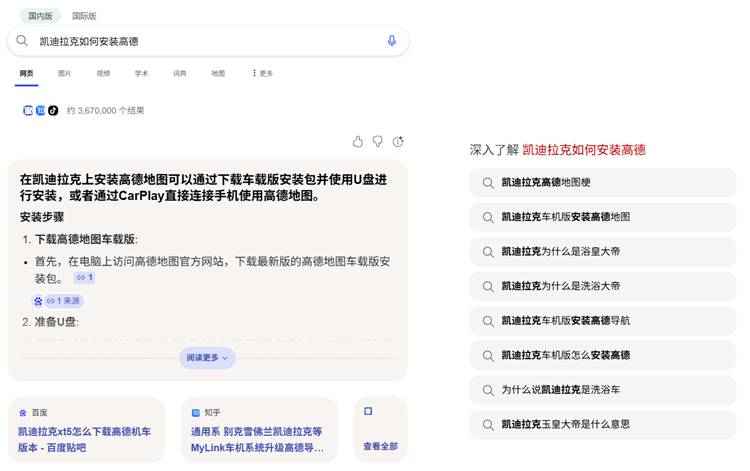Image resolution: width=750 pixels, height=471 pixels.
Task: Click search icon beside 凯迪拉克车机版怎么安装高德
Action: point(488,355)
